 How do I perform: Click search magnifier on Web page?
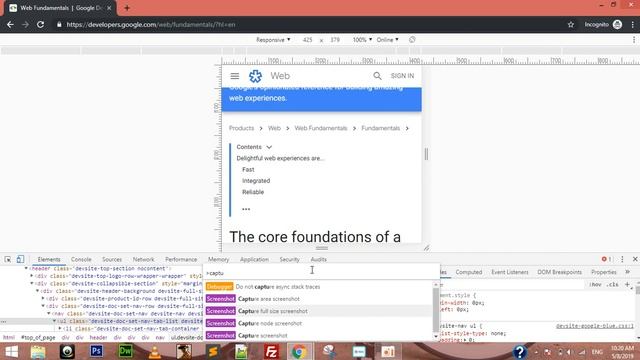(377, 76)
